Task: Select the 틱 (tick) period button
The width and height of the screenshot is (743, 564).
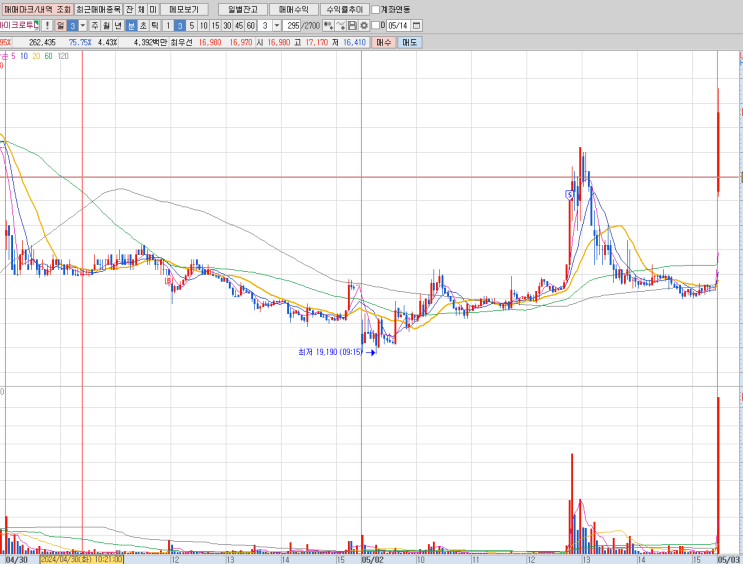Action: point(154,25)
